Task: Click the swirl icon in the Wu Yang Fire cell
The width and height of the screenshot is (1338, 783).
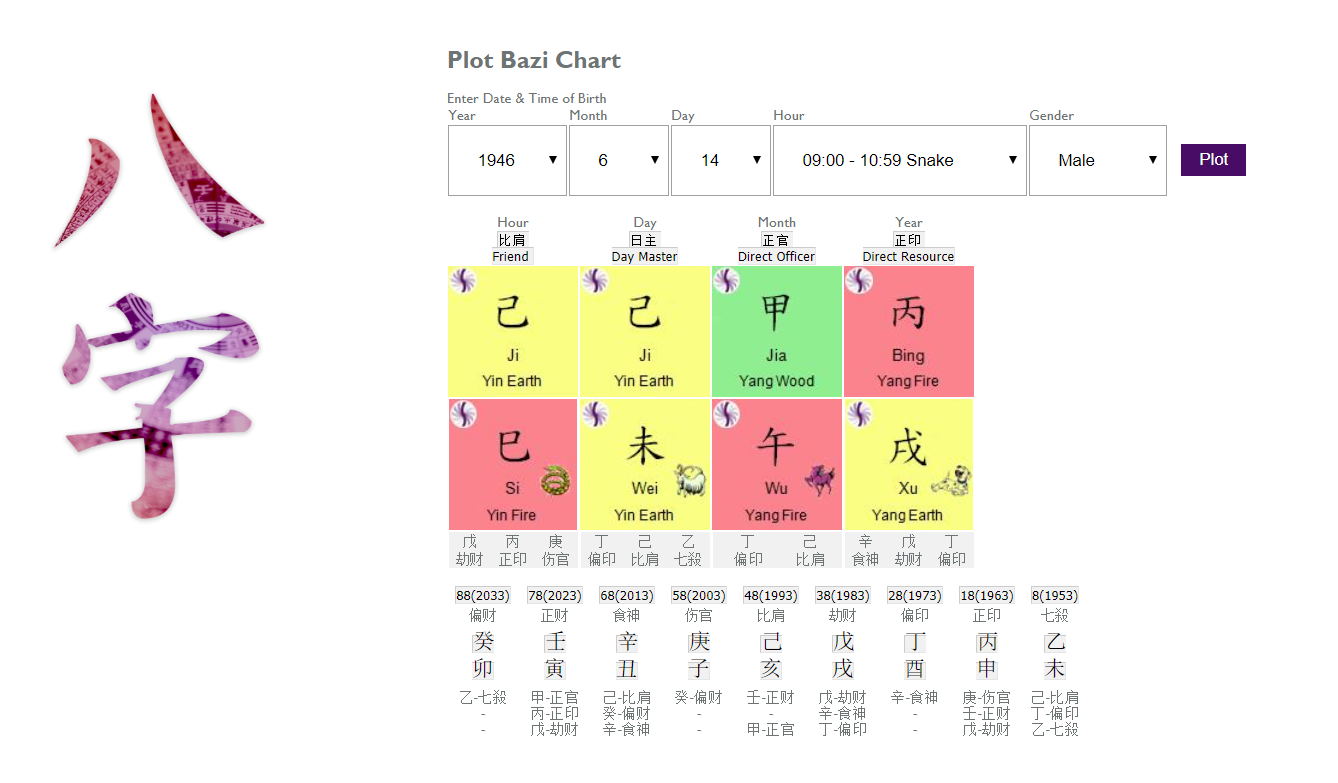Action: point(726,414)
